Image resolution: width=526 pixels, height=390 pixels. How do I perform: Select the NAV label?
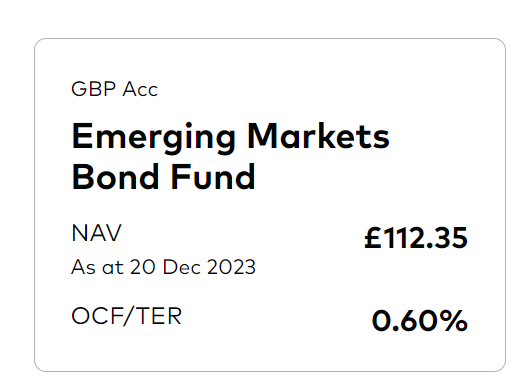(x=96, y=233)
